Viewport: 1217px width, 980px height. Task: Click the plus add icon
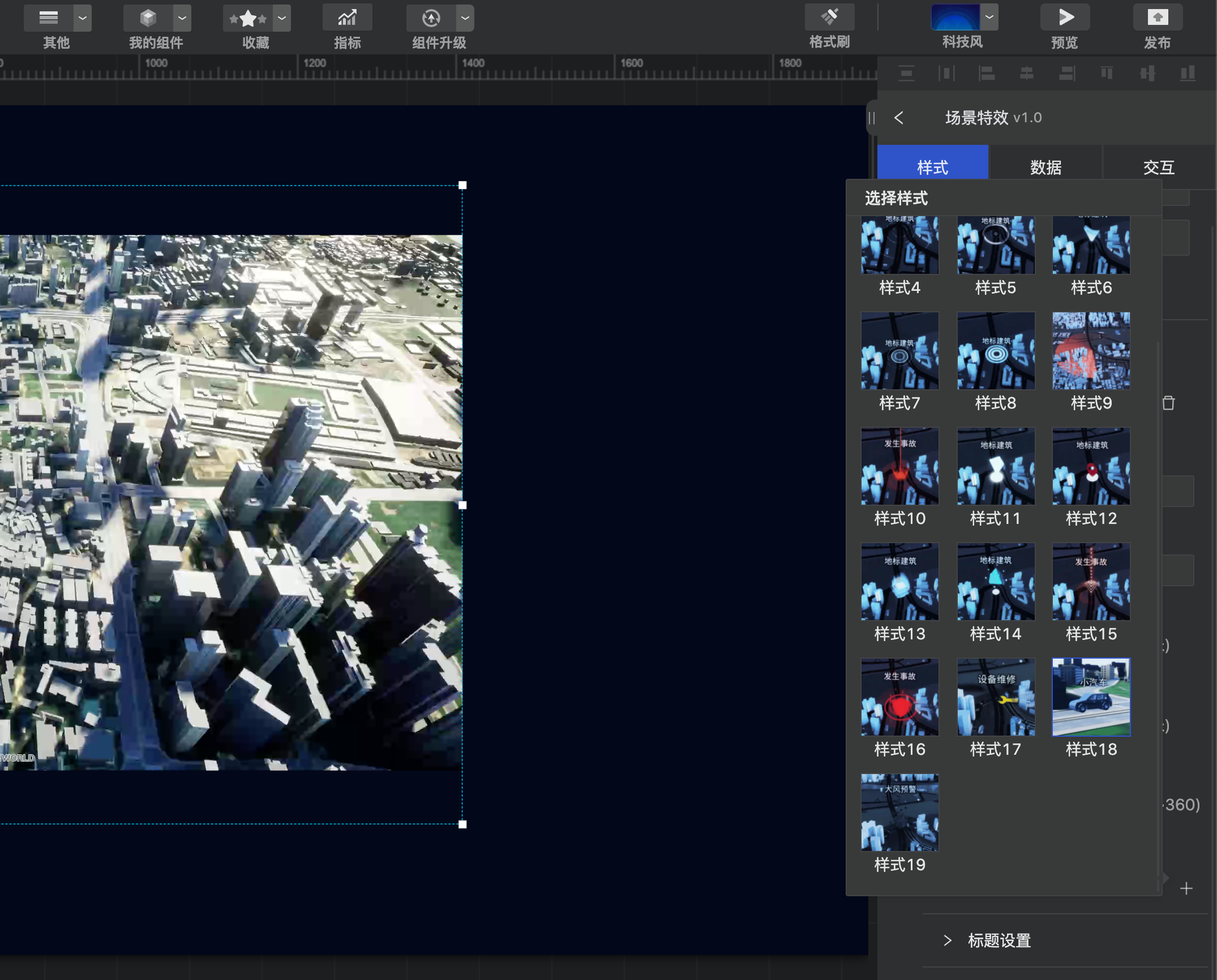click(1186, 888)
